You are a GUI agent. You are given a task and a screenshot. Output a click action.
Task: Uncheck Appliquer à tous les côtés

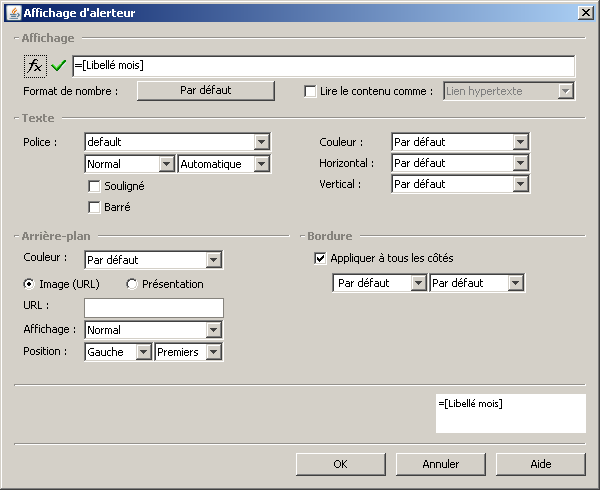tap(320, 258)
